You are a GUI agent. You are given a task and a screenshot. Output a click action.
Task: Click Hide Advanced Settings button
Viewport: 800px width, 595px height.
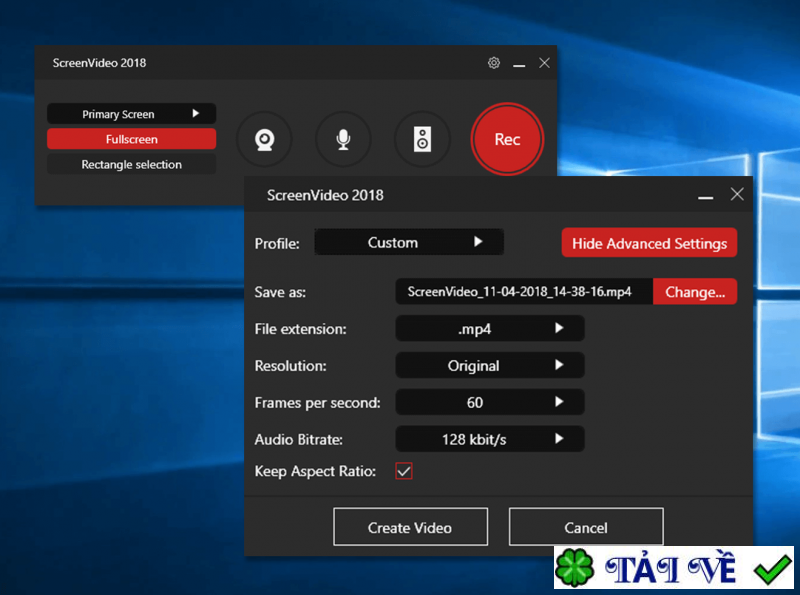649,243
